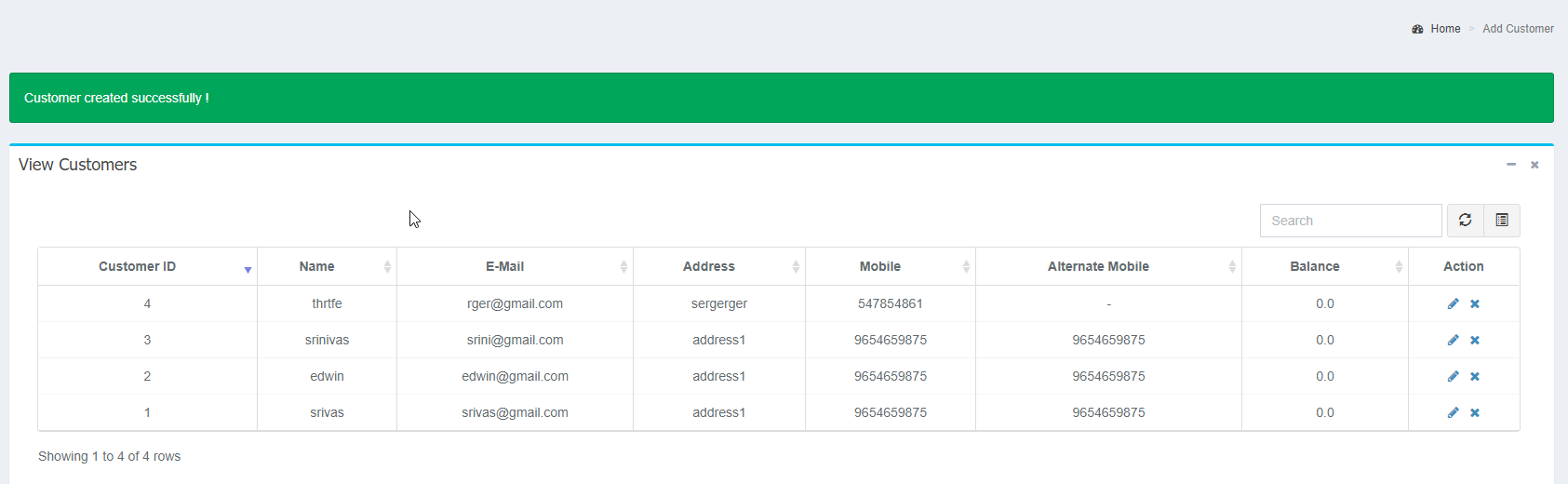Sort table by Mobile column
The image size is (1568, 484).
tap(891, 266)
